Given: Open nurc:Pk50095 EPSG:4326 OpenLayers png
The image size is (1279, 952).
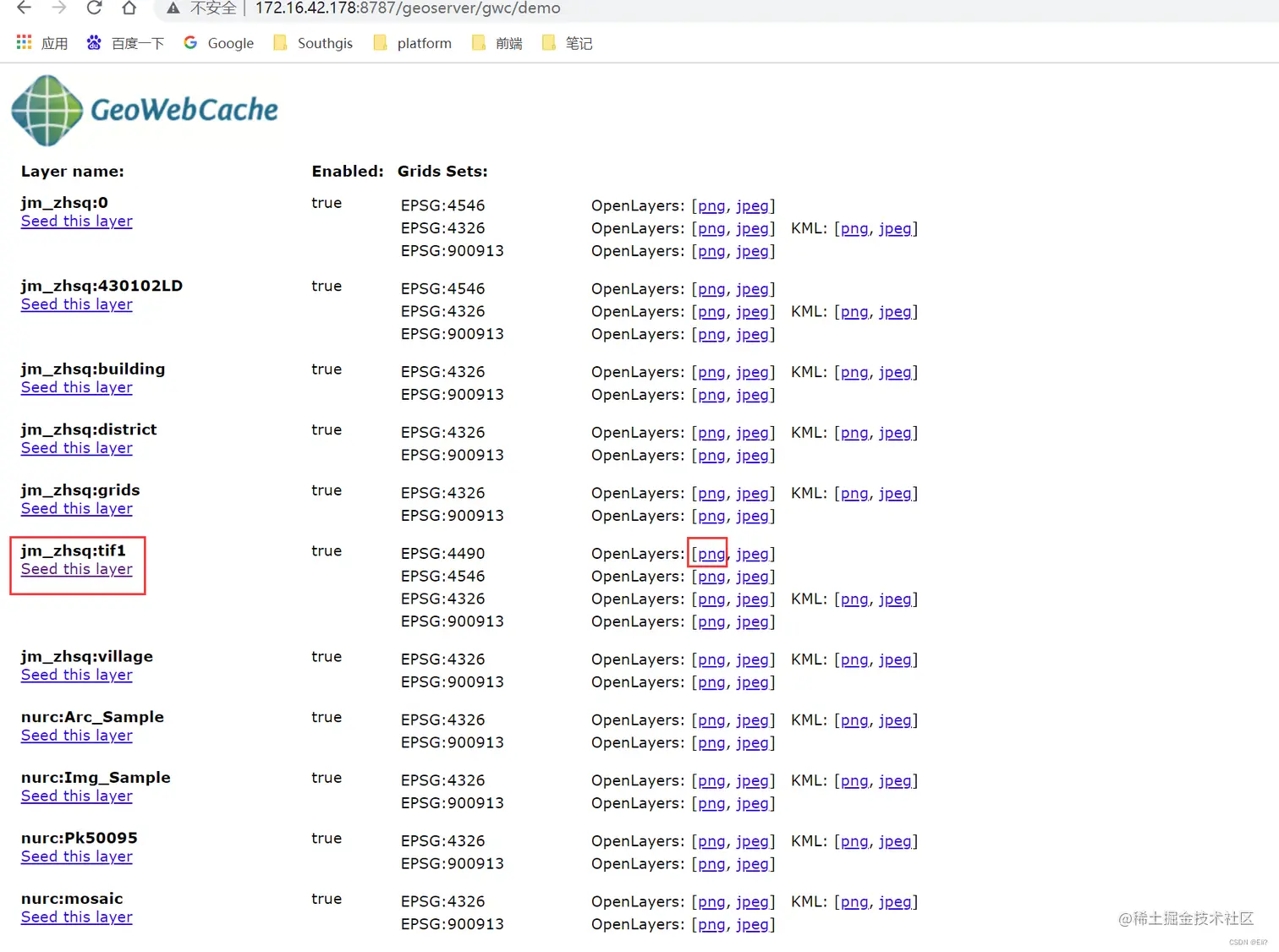Looking at the screenshot, I should pos(711,841).
